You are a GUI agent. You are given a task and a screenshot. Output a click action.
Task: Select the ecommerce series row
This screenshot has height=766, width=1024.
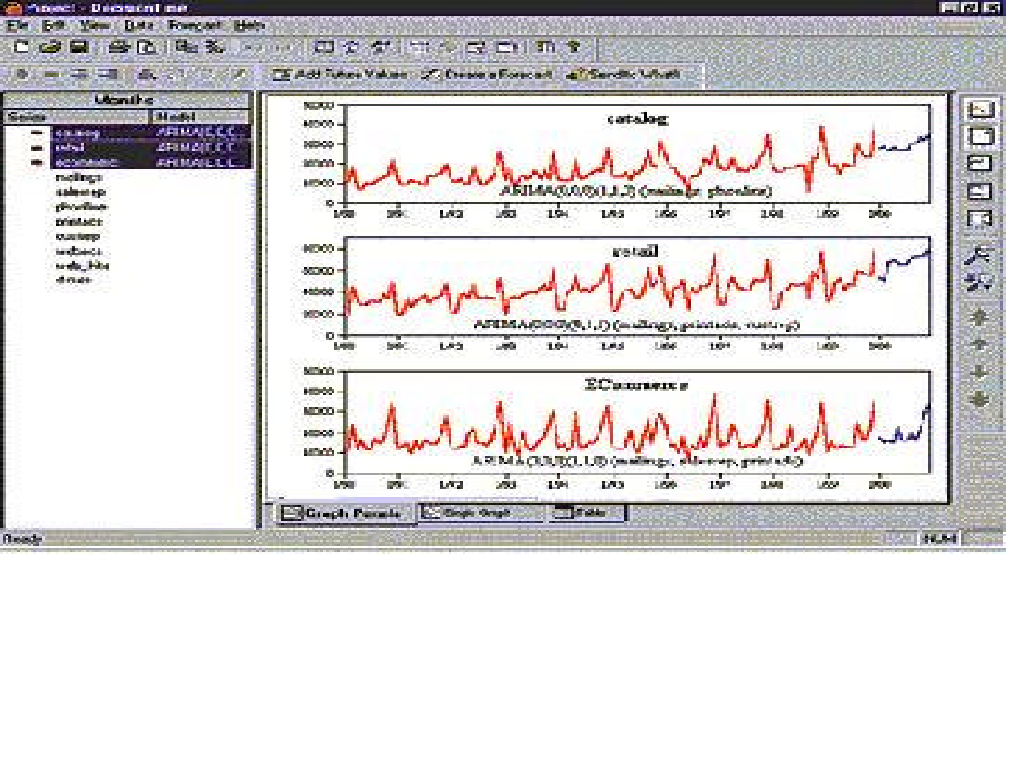tap(151, 161)
